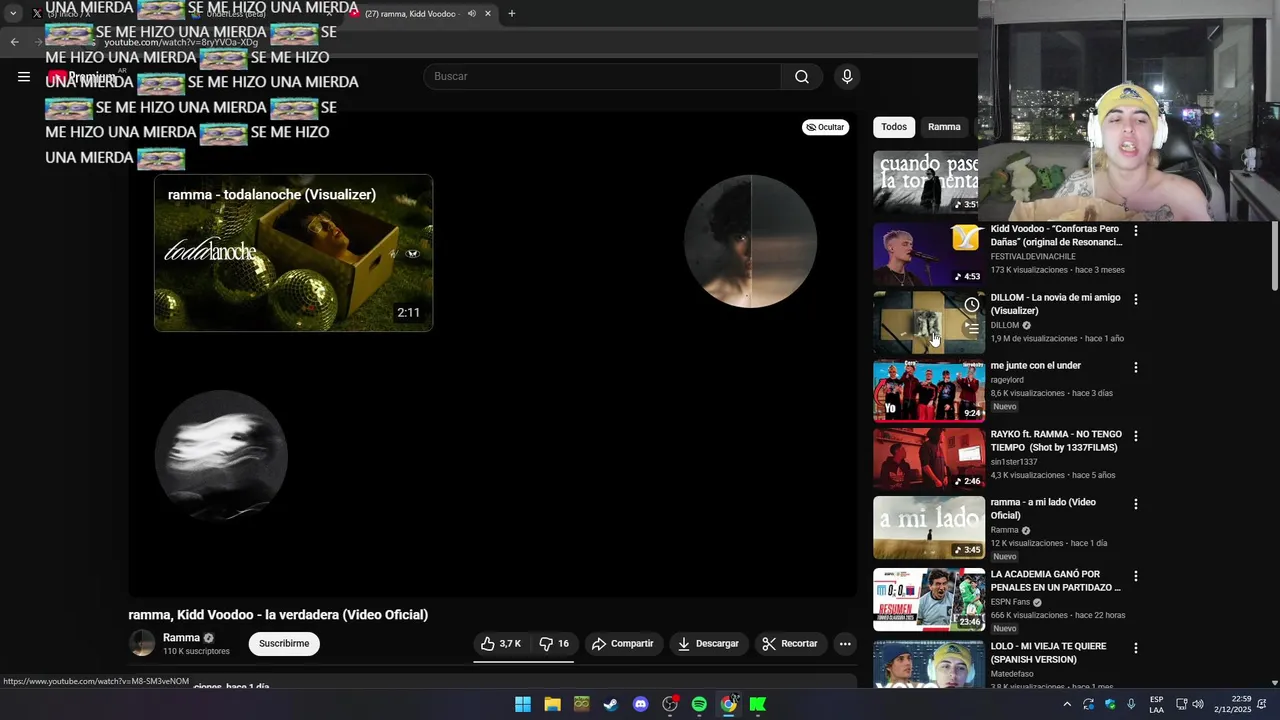The width and height of the screenshot is (1280, 720).
Task: Start voice search with the microphone icon
Action: 847,77
